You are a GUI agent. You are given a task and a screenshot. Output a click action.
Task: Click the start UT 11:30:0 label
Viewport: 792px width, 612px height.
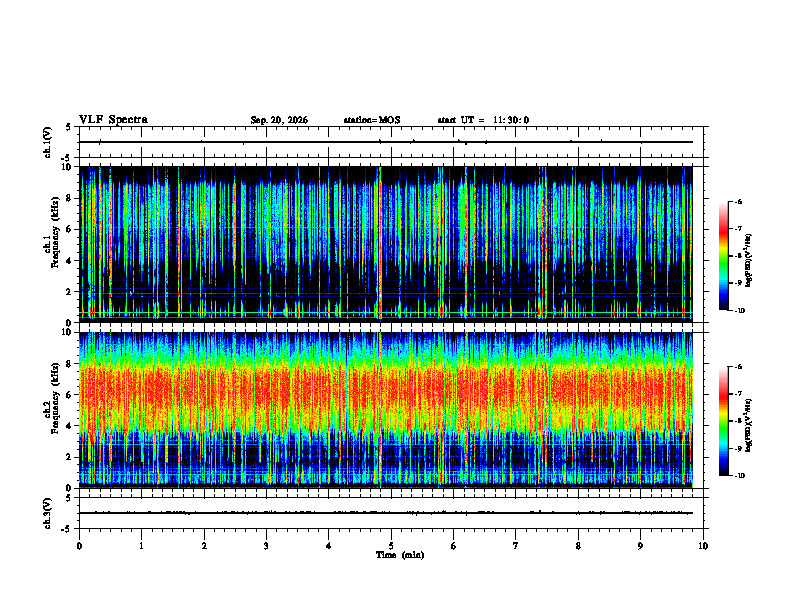[483, 120]
